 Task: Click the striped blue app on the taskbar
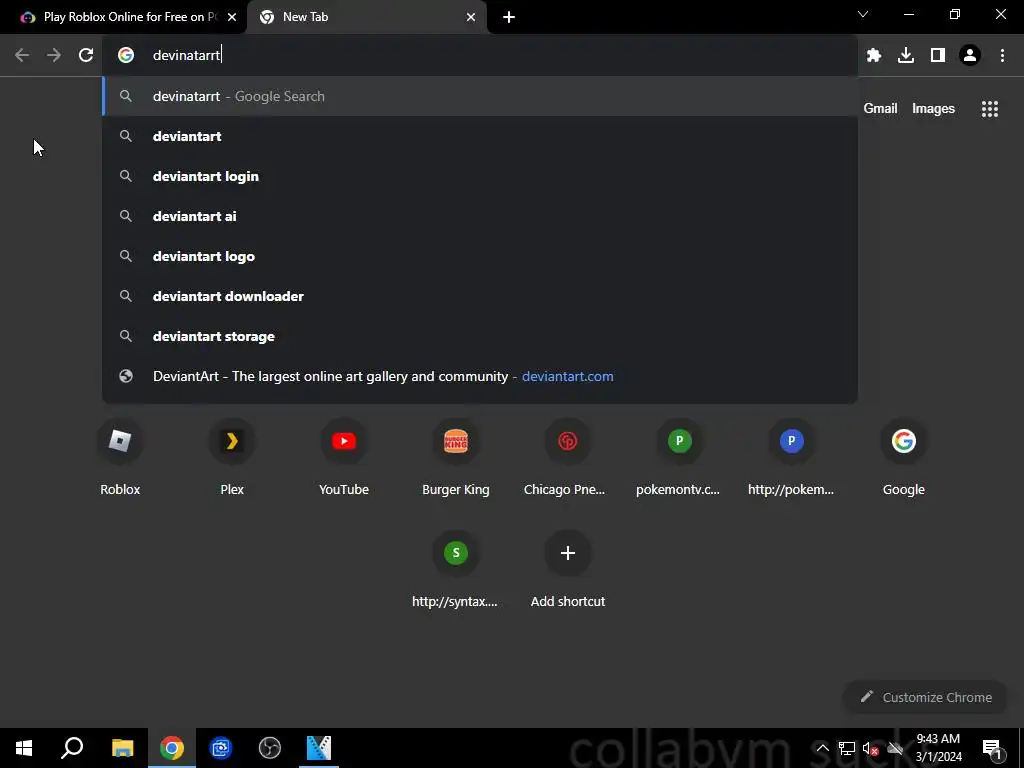pos(319,748)
